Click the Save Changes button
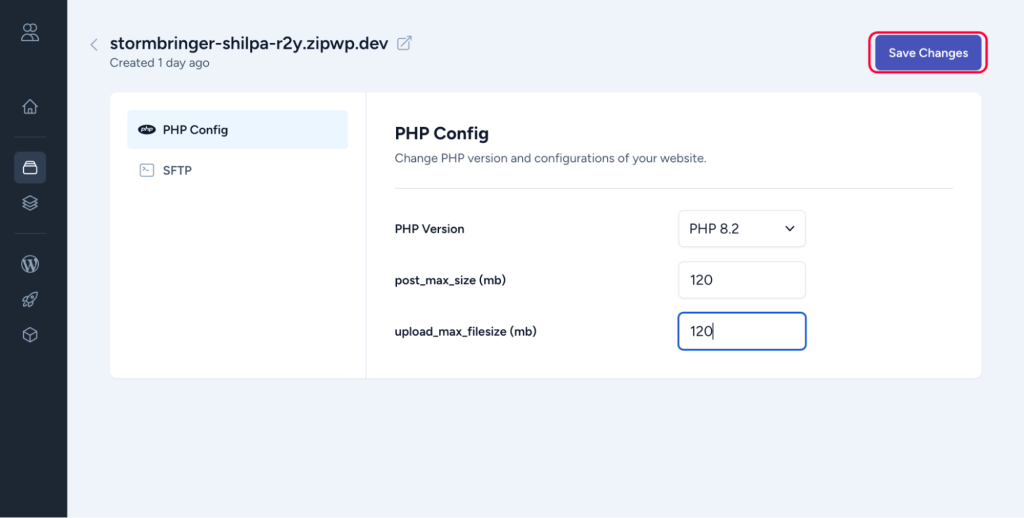This screenshot has height=518, width=1024. click(928, 53)
